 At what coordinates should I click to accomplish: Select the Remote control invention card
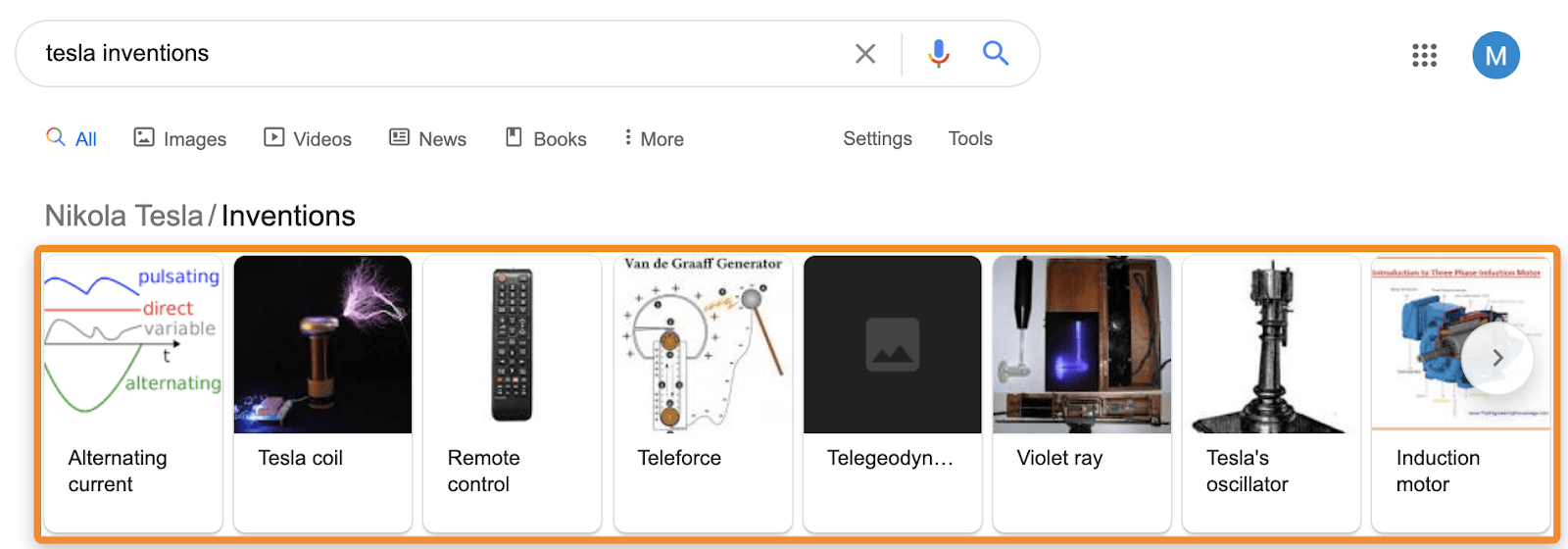[512, 392]
